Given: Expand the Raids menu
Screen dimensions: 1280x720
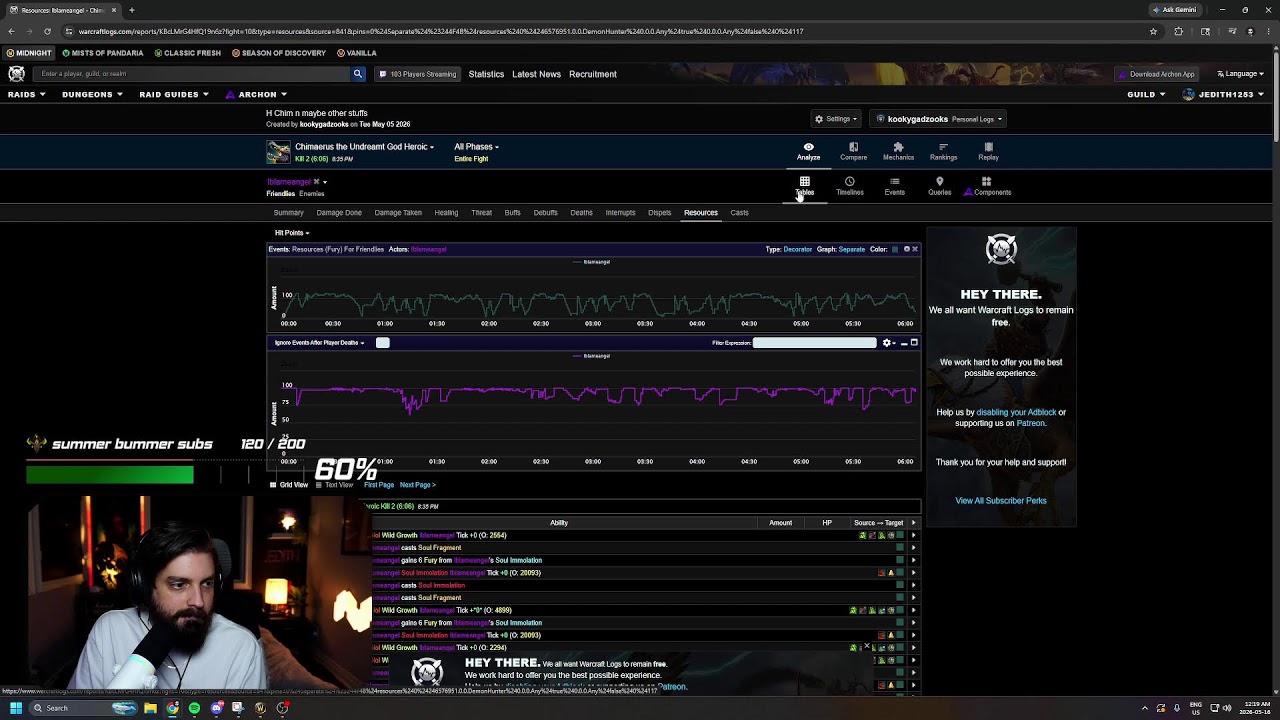Looking at the screenshot, I should 27,95.
